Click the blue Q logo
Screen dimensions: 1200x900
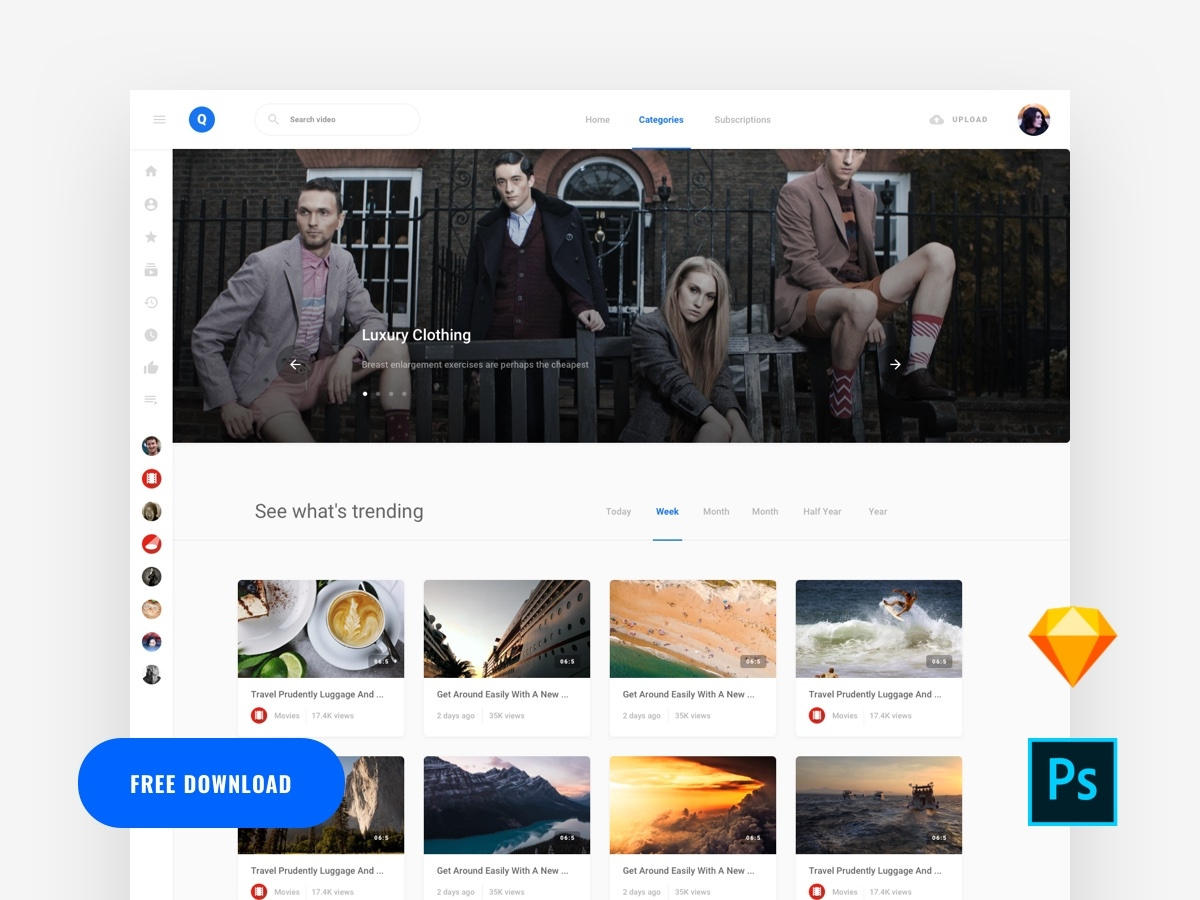point(202,119)
